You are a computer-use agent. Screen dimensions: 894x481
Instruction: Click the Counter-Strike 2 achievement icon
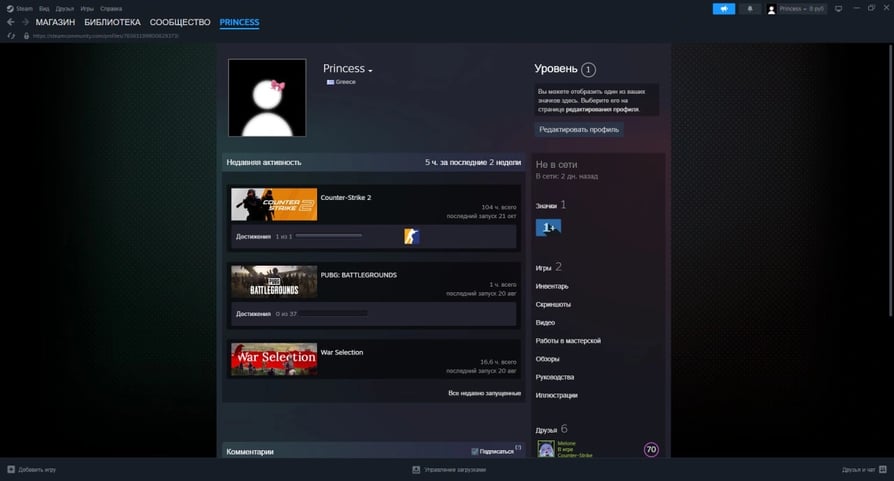[x=411, y=236]
